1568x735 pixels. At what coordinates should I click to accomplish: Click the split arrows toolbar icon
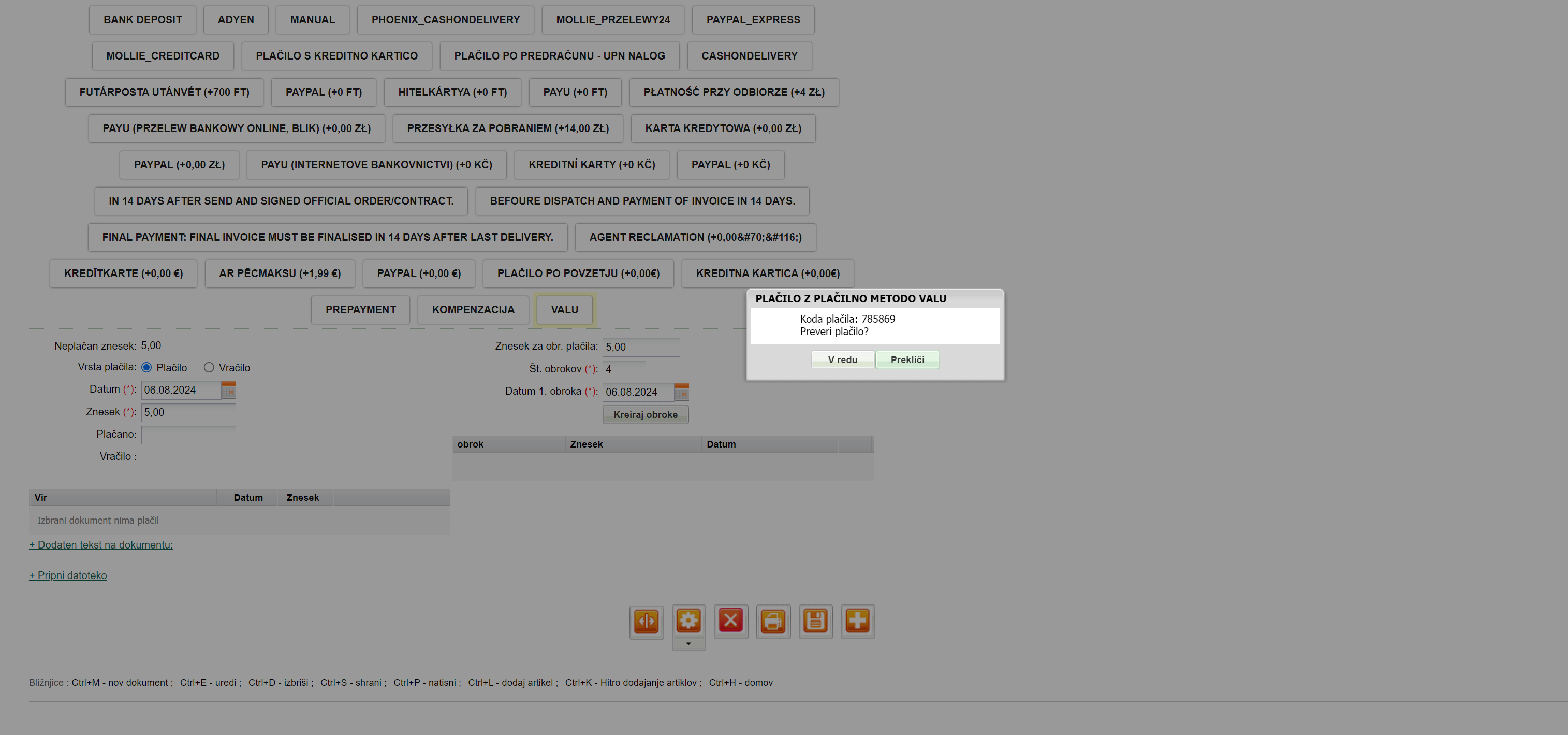click(x=646, y=621)
